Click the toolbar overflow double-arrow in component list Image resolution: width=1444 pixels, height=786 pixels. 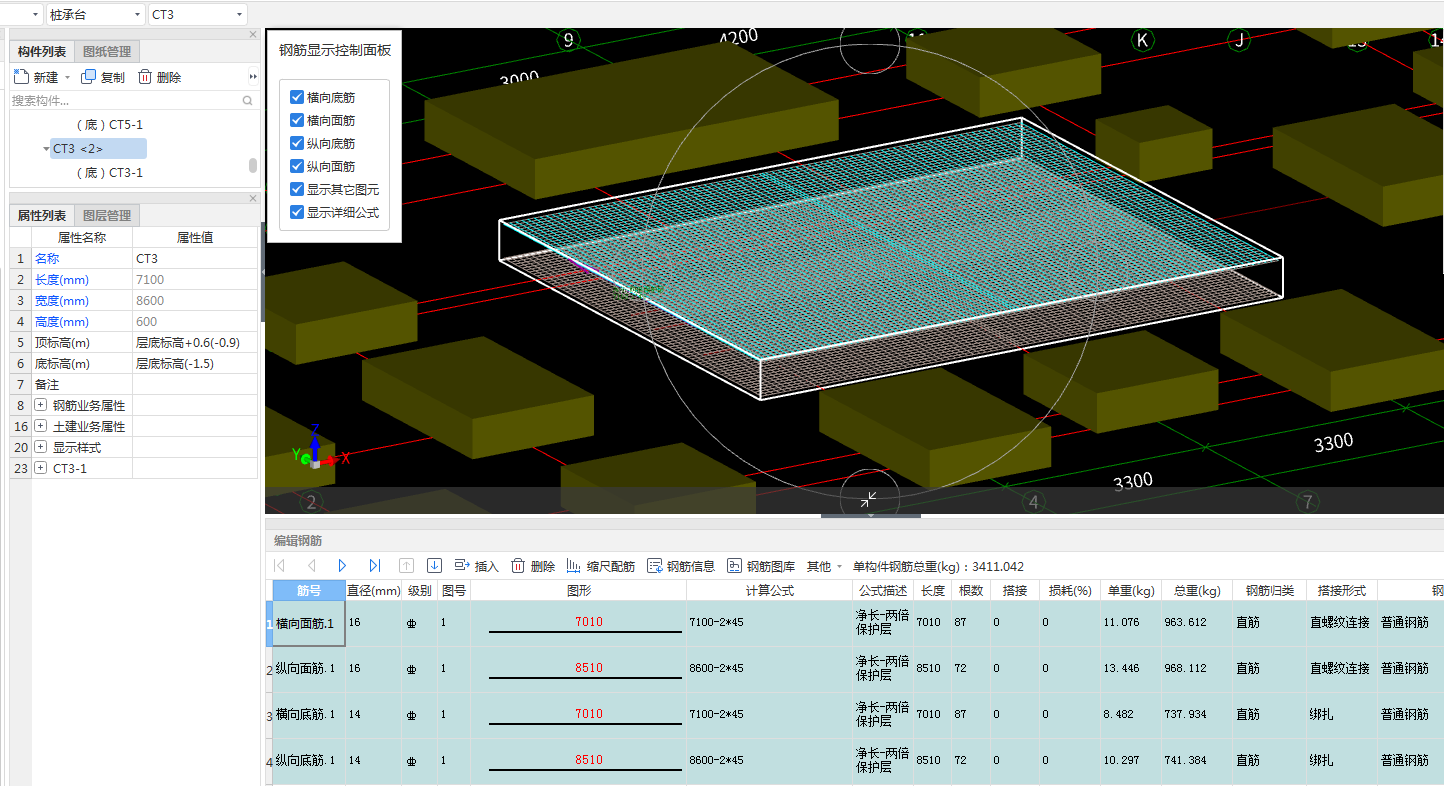tap(253, 77)
